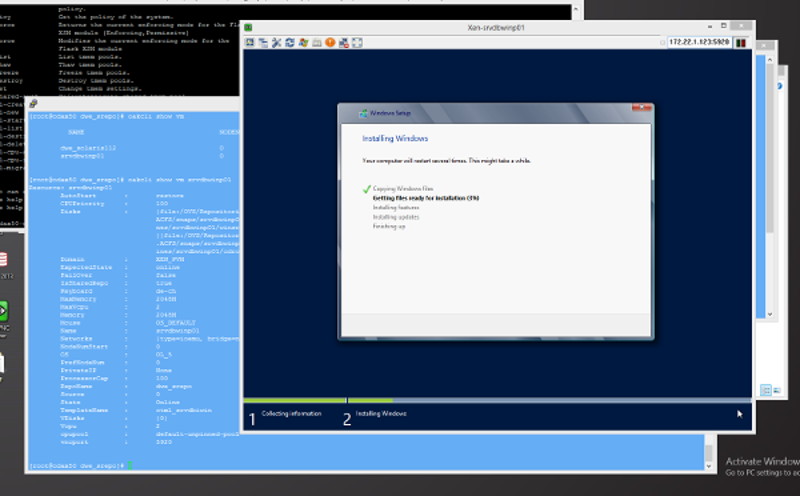The image size is (800, 496).
Task: Click the blue terminal's scrollbar down arrow
Action: [709, 466]
